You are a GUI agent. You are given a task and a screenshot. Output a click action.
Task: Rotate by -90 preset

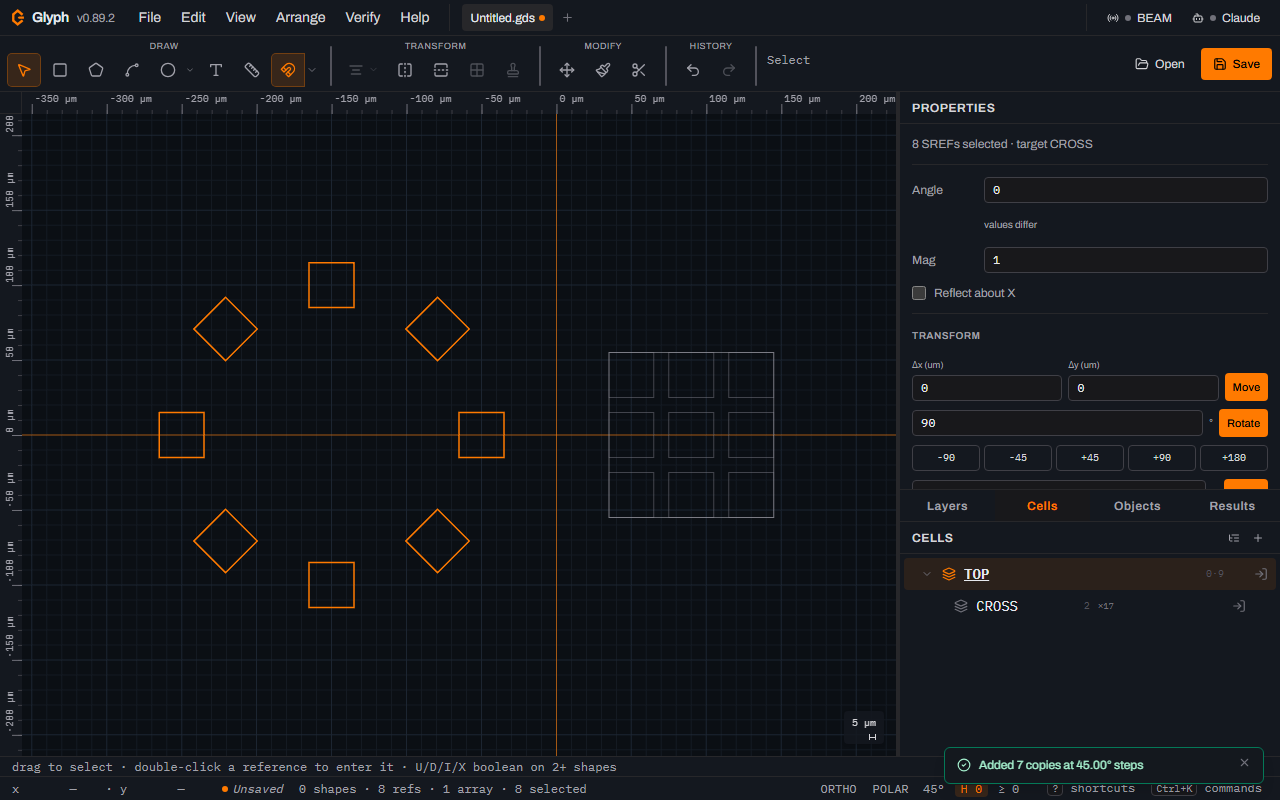click(x=946, y=458)
